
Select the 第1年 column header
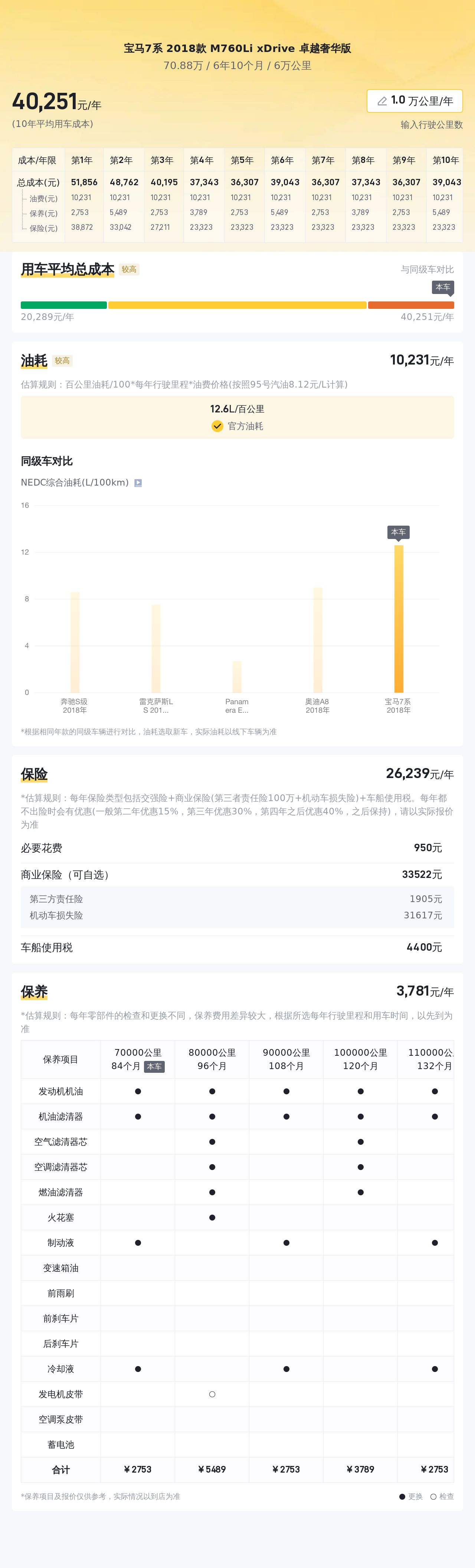pyautogui.click(x=82, y=160)
